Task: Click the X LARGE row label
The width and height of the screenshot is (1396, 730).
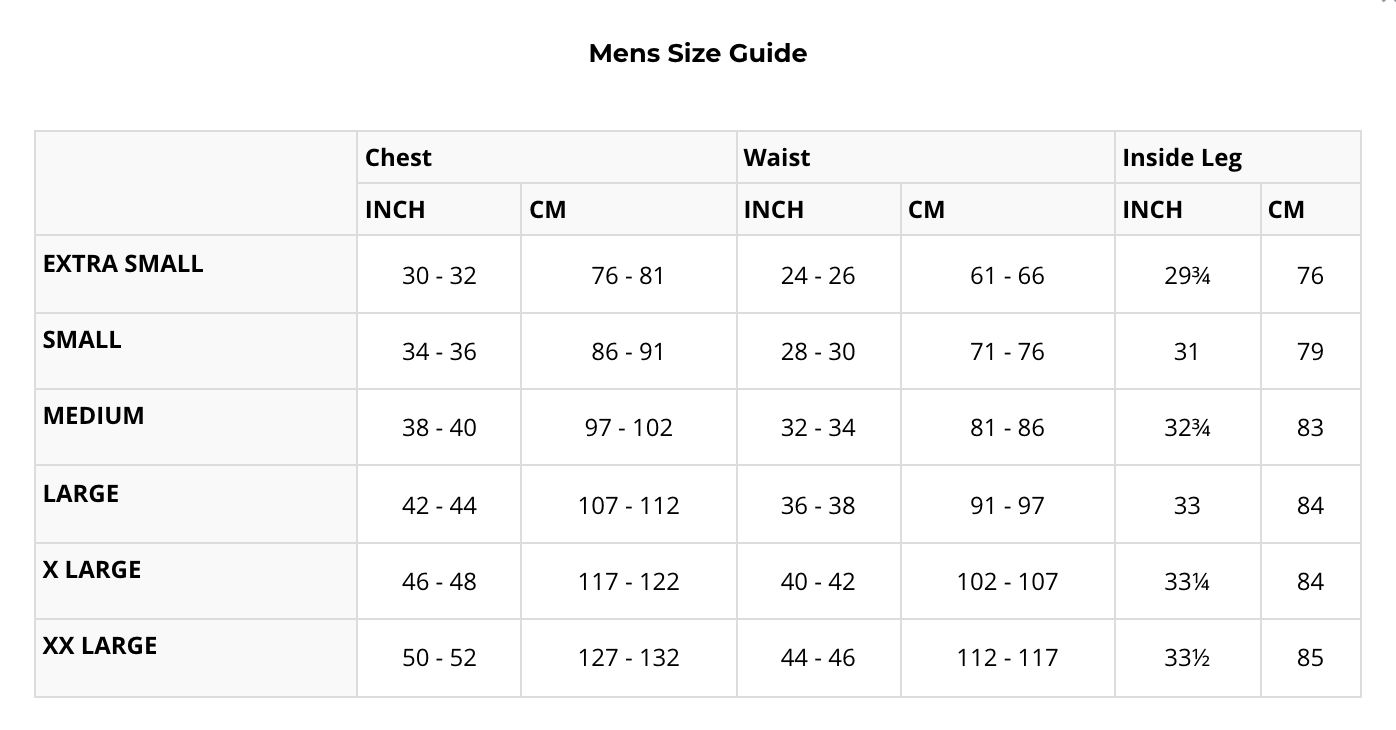Action: (92, 570)
